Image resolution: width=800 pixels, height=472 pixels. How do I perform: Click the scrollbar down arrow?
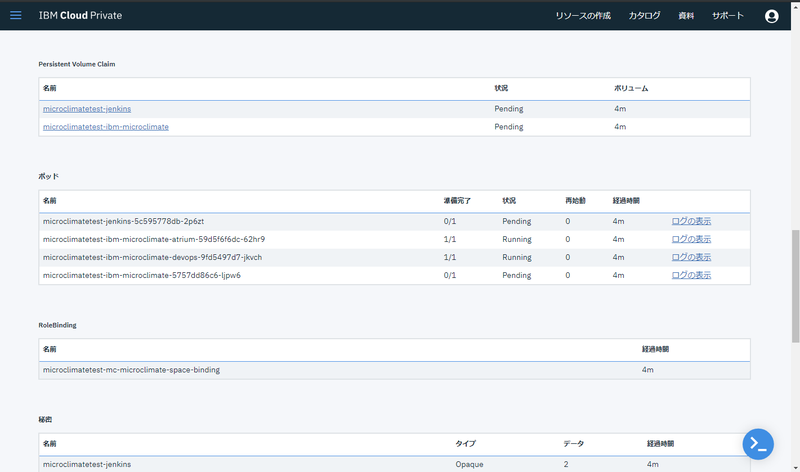click(x=795, y=467)
